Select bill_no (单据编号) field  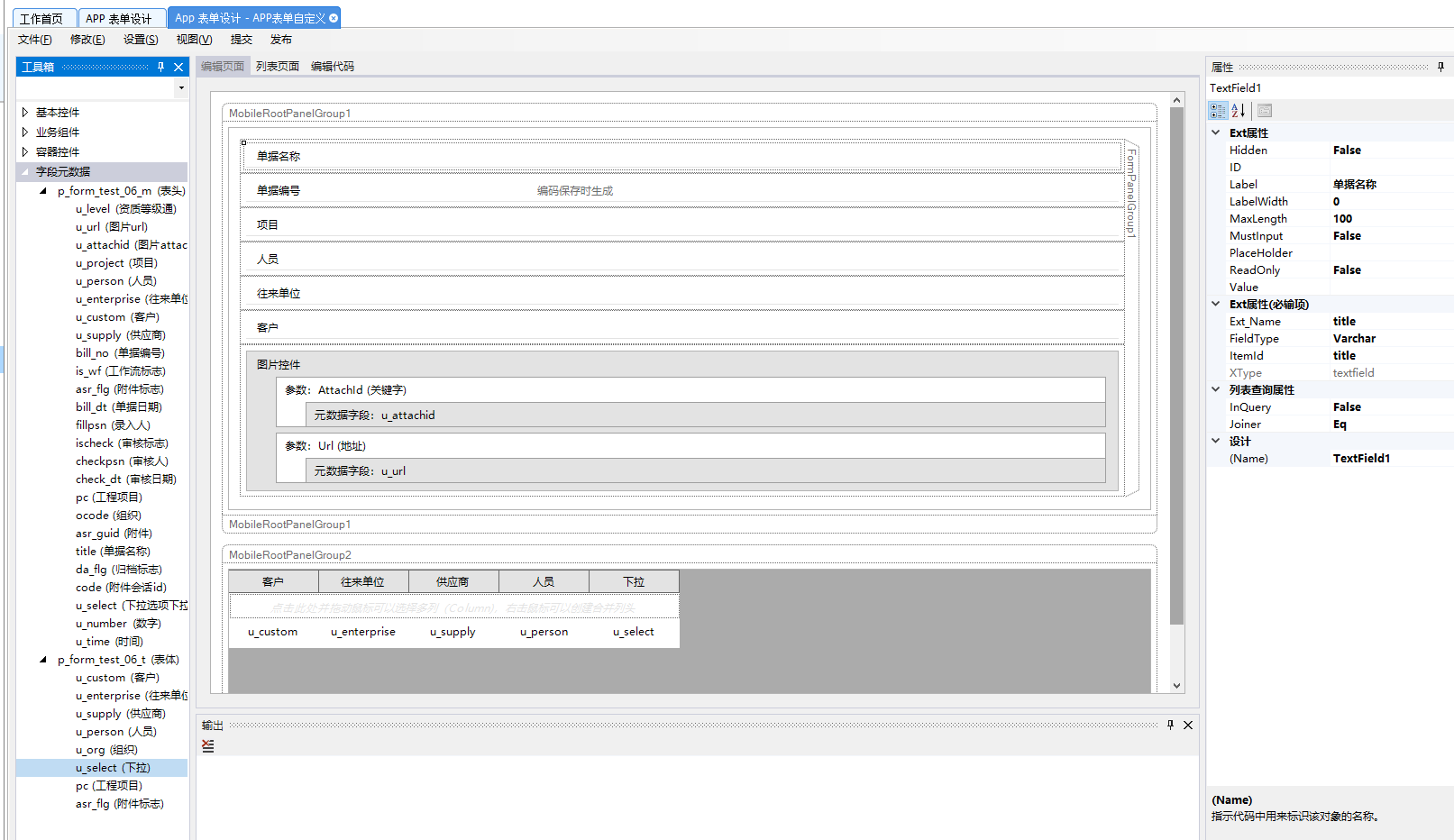[120, 353]
